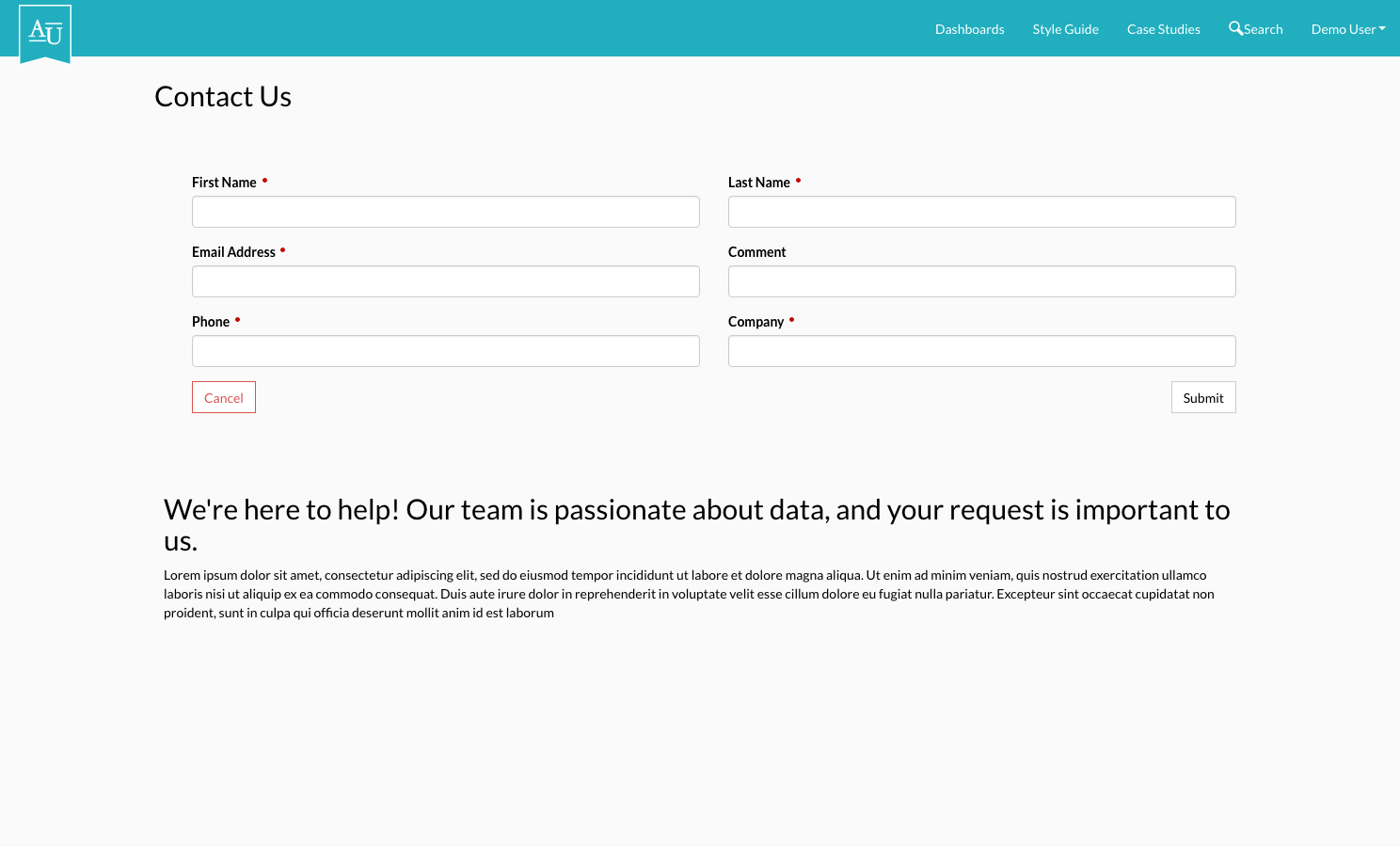The width and height of the screenshot is (1400, 847).
Task: Click the magnifying glass Search icon
Action: click(x=1235, y=28)
